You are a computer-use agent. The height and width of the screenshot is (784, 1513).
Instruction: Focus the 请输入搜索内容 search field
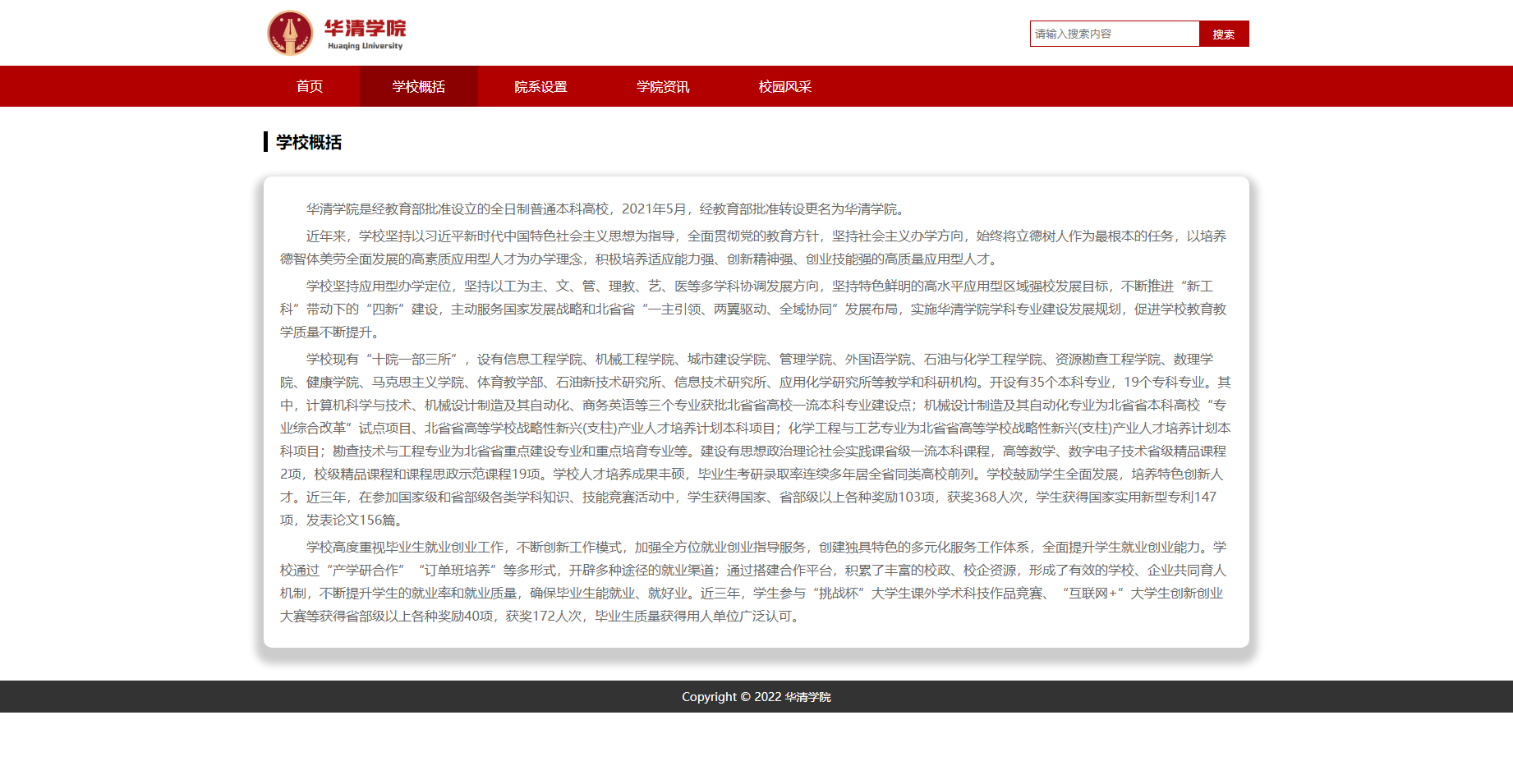coord(1115,34)
